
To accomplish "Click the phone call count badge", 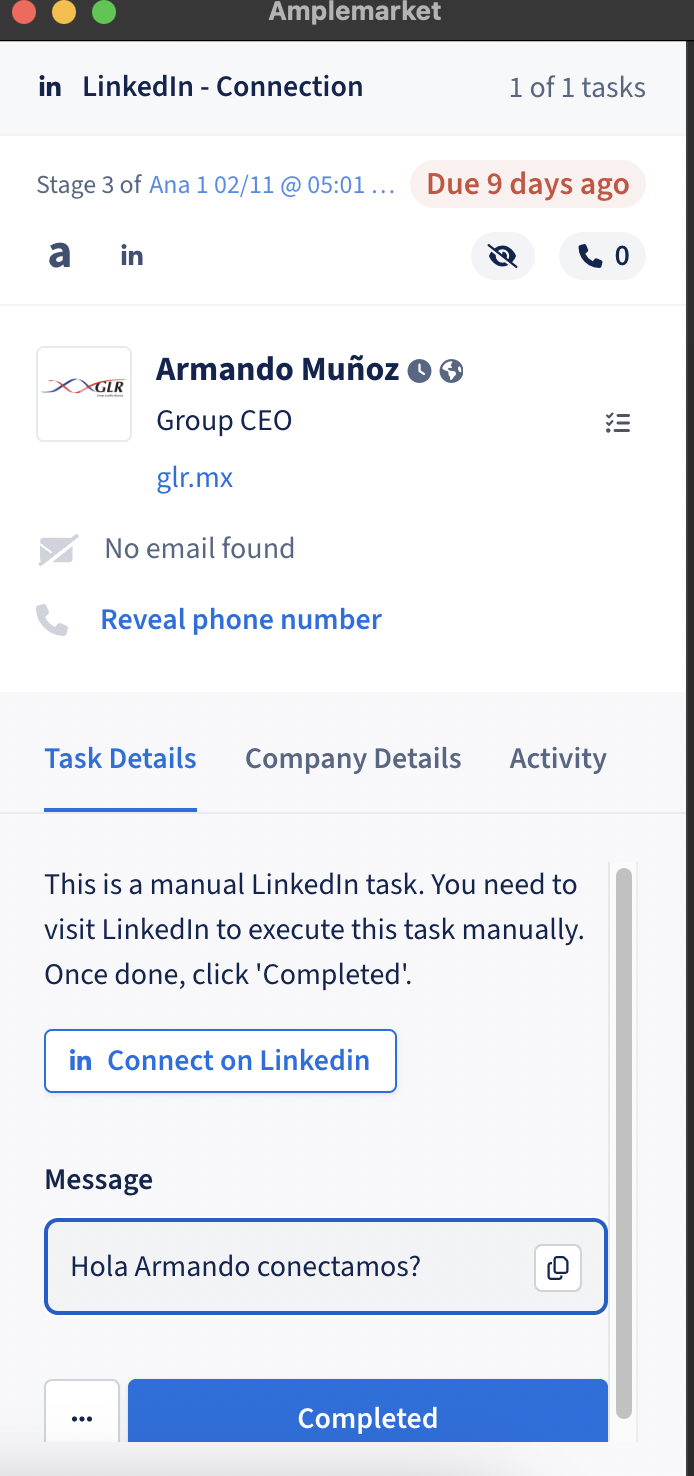I will (x=602, y=257).
